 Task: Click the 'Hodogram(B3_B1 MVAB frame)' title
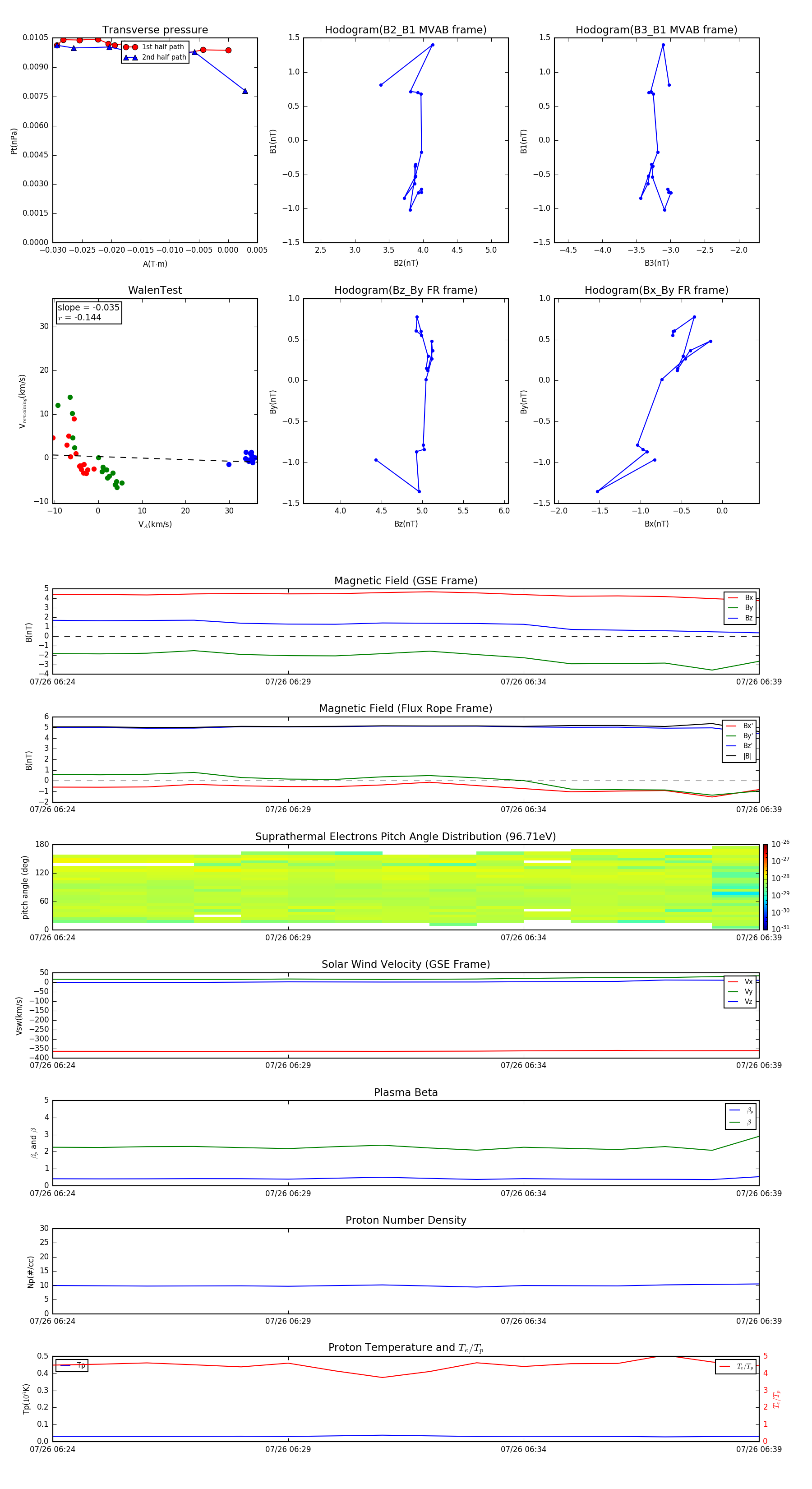pos(656,30)
